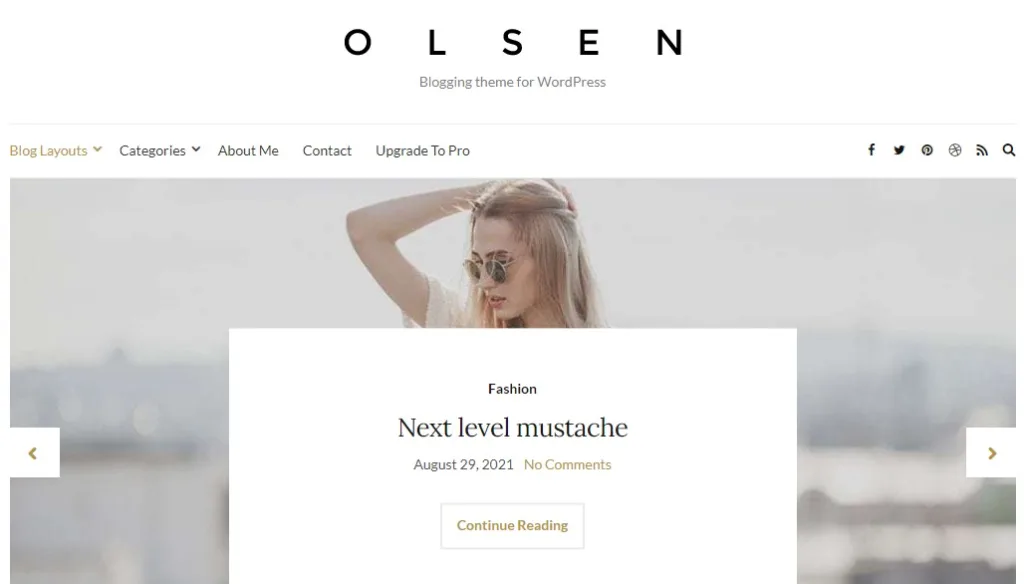Image resolution: width=1024 pixels, height=584 pixels.
Task: Open the Pinterest social icon
Action: (927, 150)
